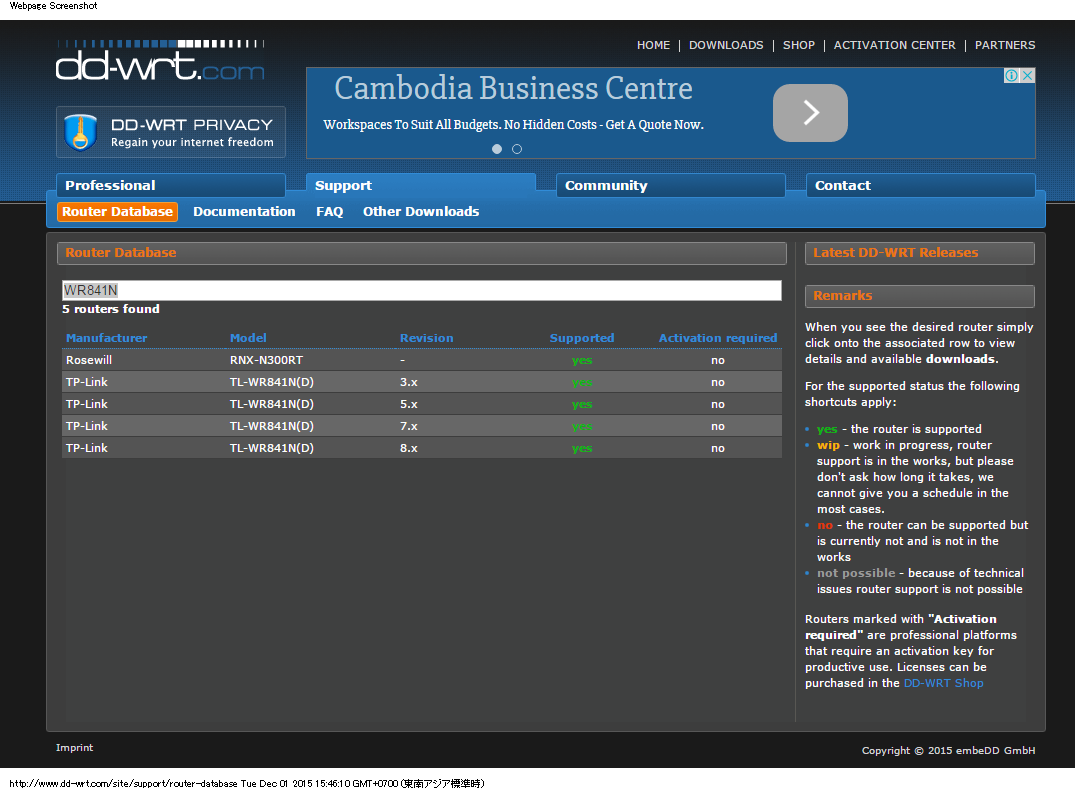Image resolution: width=1075 pixels, height=788 pixels.
Task: Open the ad info icon
Action: click(x=1011, y=75)
